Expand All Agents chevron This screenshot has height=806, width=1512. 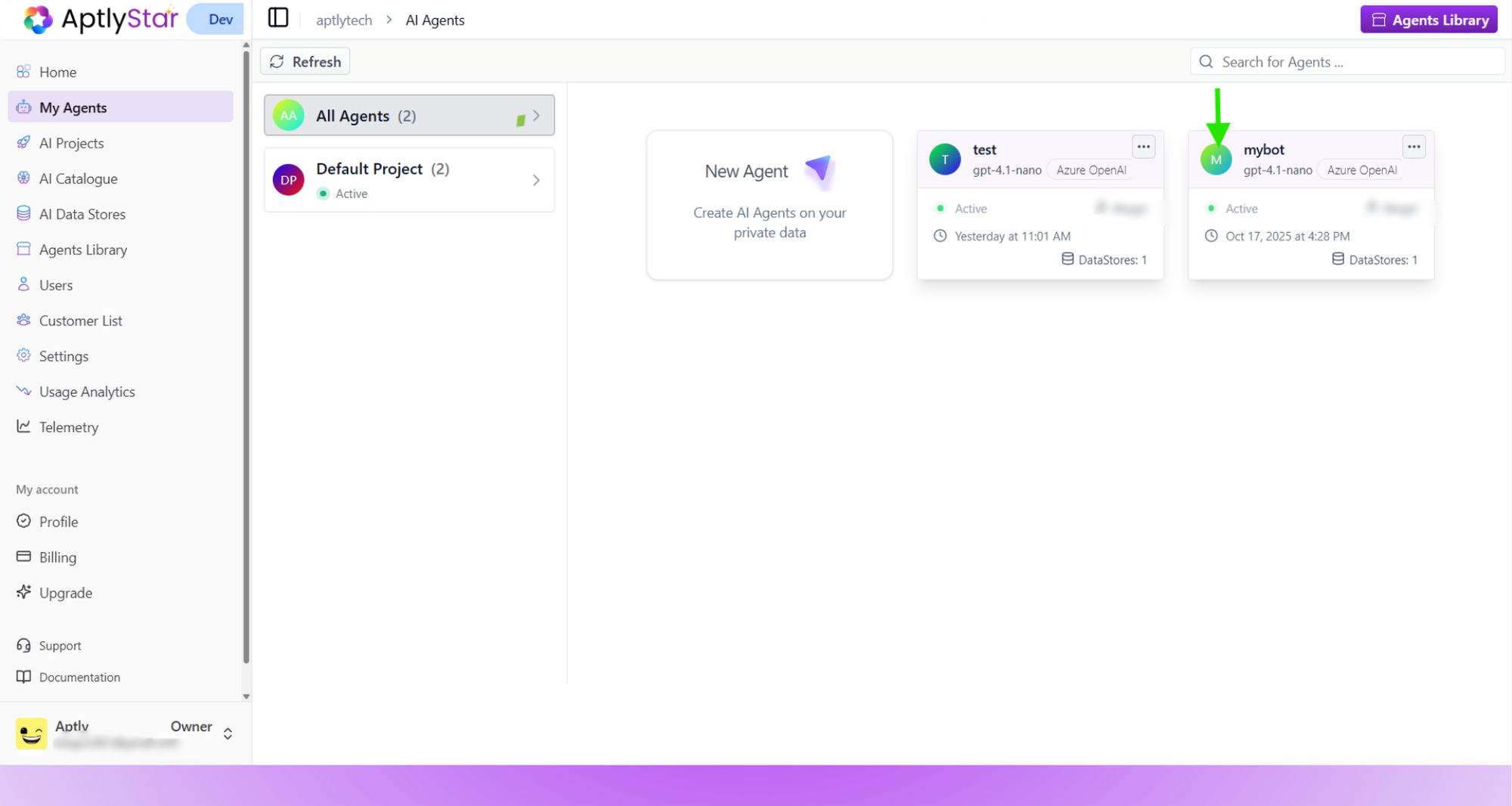click(x=536, y=116)
